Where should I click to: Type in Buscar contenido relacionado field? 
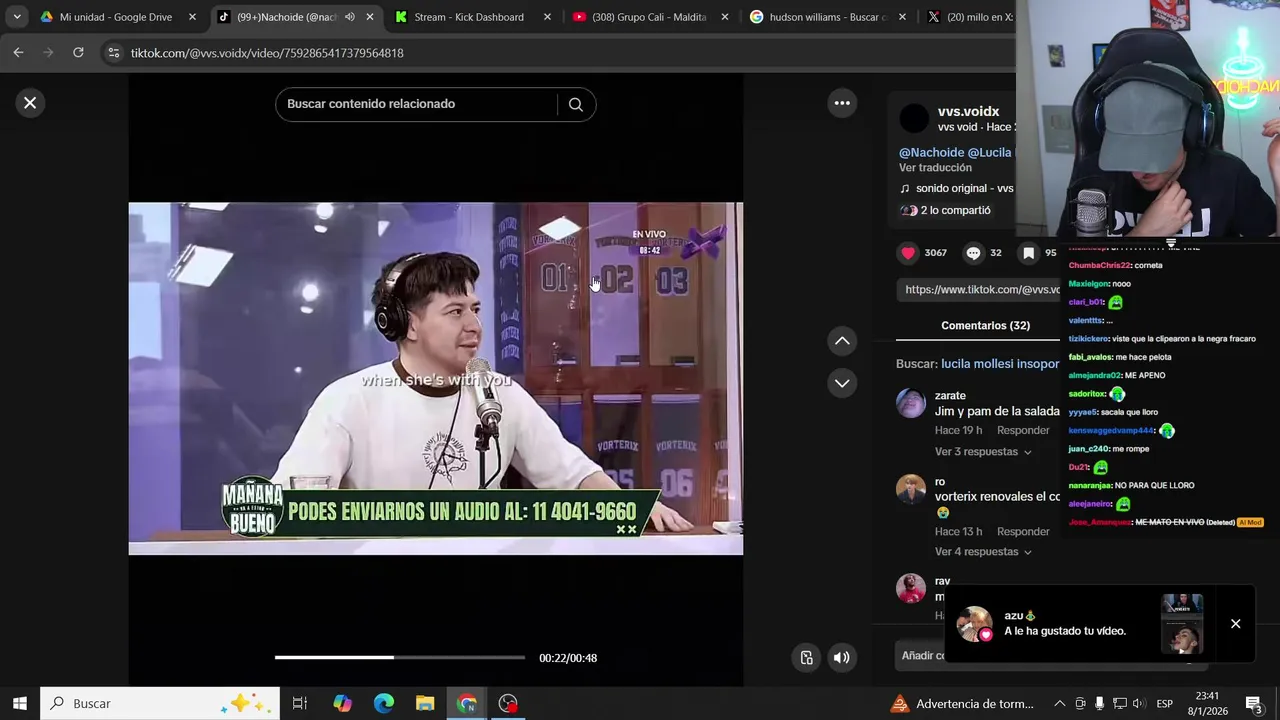pyautogui.click(x=417, y=104)
